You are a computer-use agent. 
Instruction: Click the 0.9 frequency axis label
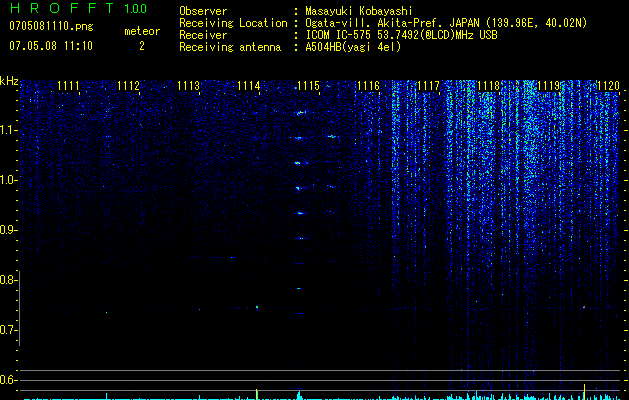(7, 230)
